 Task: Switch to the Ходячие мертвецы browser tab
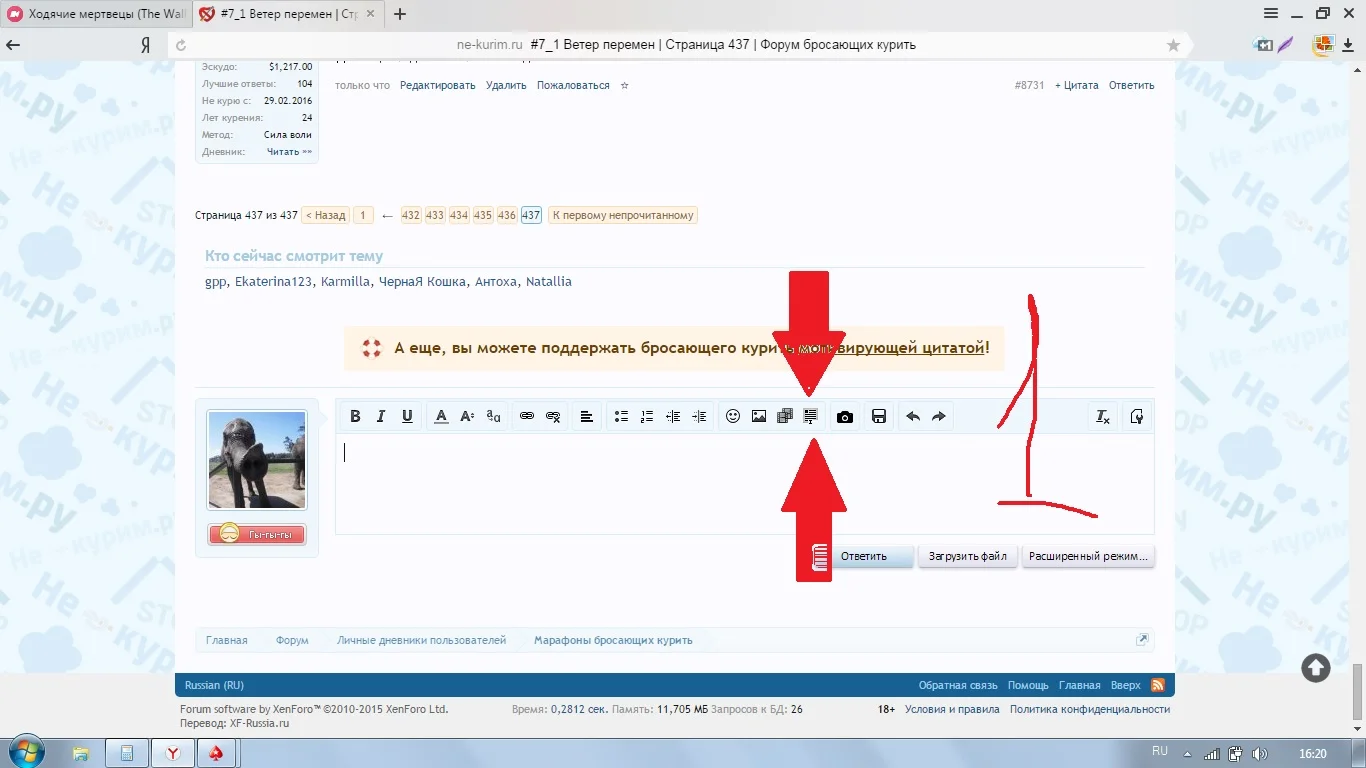click(96, 14)
